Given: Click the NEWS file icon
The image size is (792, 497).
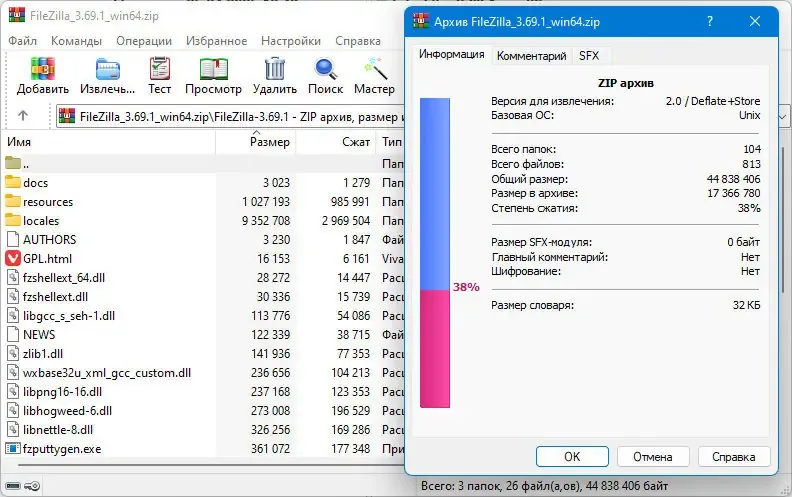Looking at the screenshot, I should 13,334.
